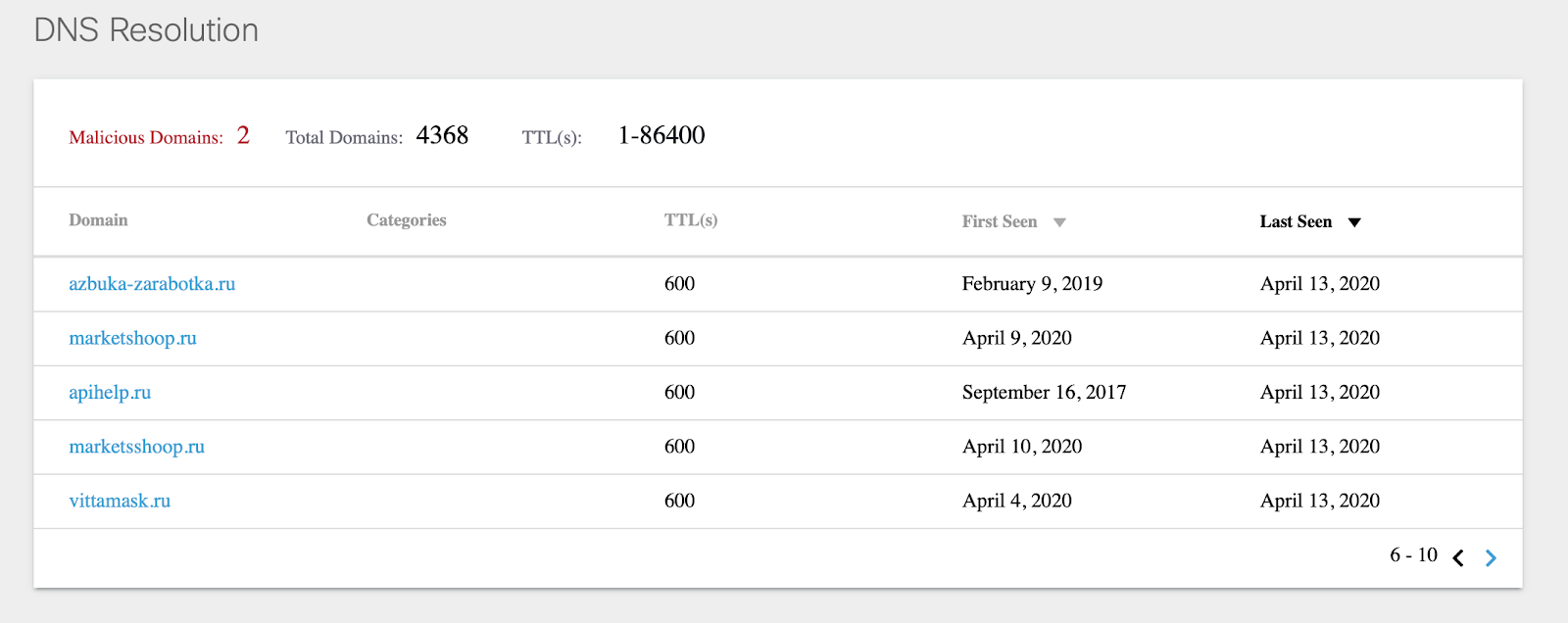Click the Last Seen sort arrow
The width and height of the screenshot is (1568, 623).
click(x=1354, y=222)
